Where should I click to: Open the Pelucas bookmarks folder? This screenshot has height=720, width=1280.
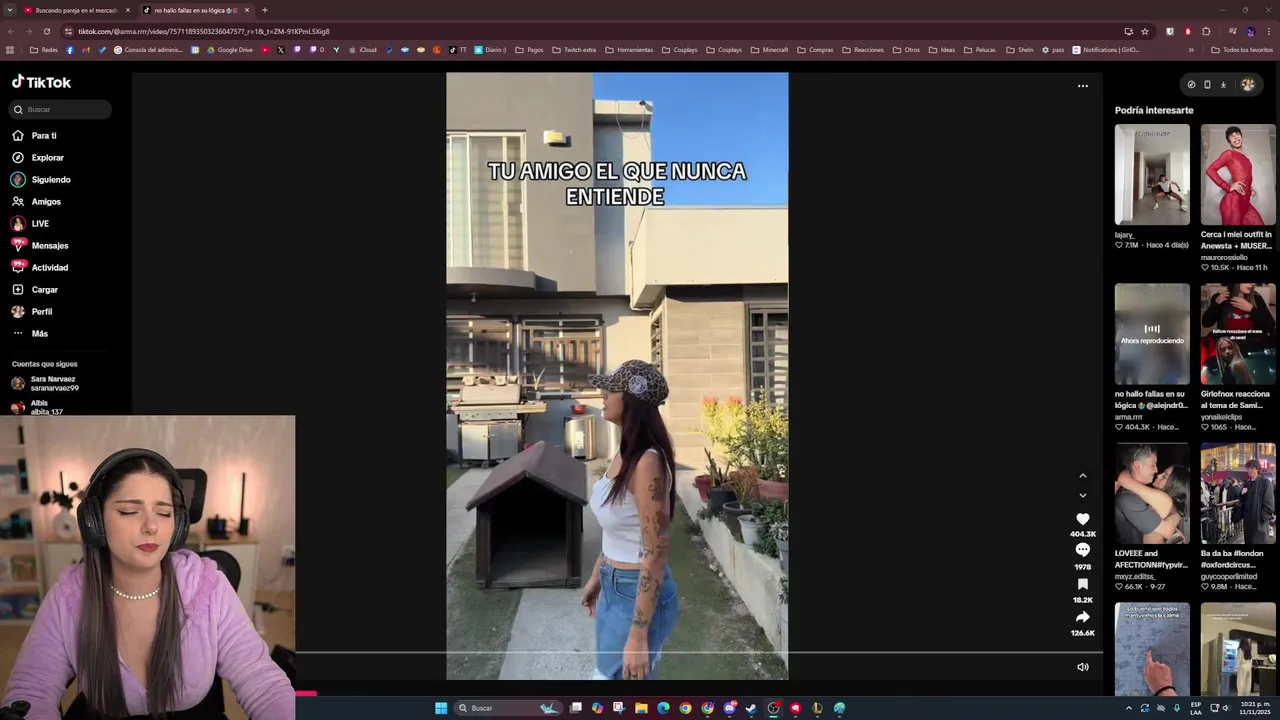click(x=980, y=50)
